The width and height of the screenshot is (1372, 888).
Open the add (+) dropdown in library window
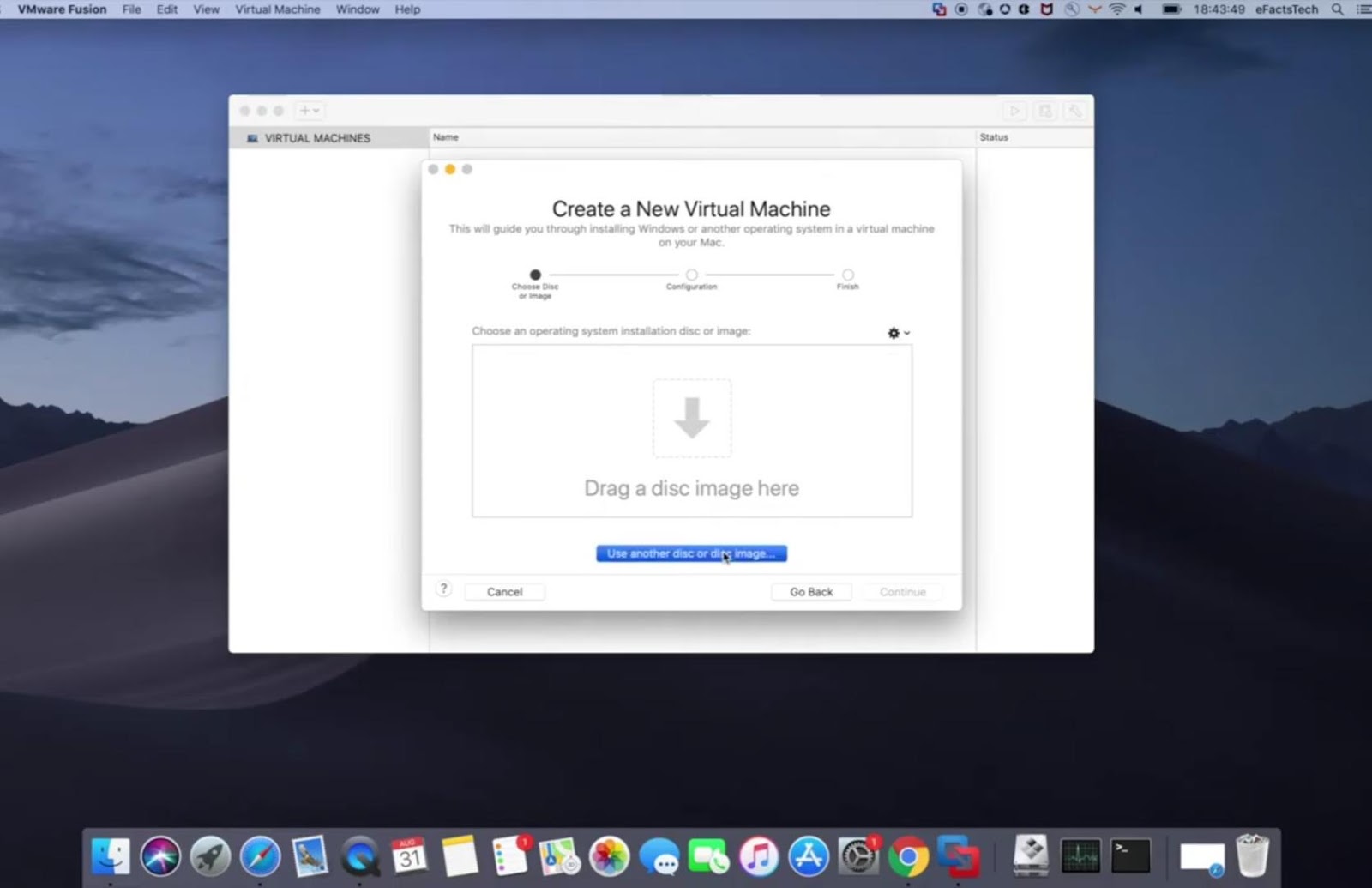click(309, 111)
